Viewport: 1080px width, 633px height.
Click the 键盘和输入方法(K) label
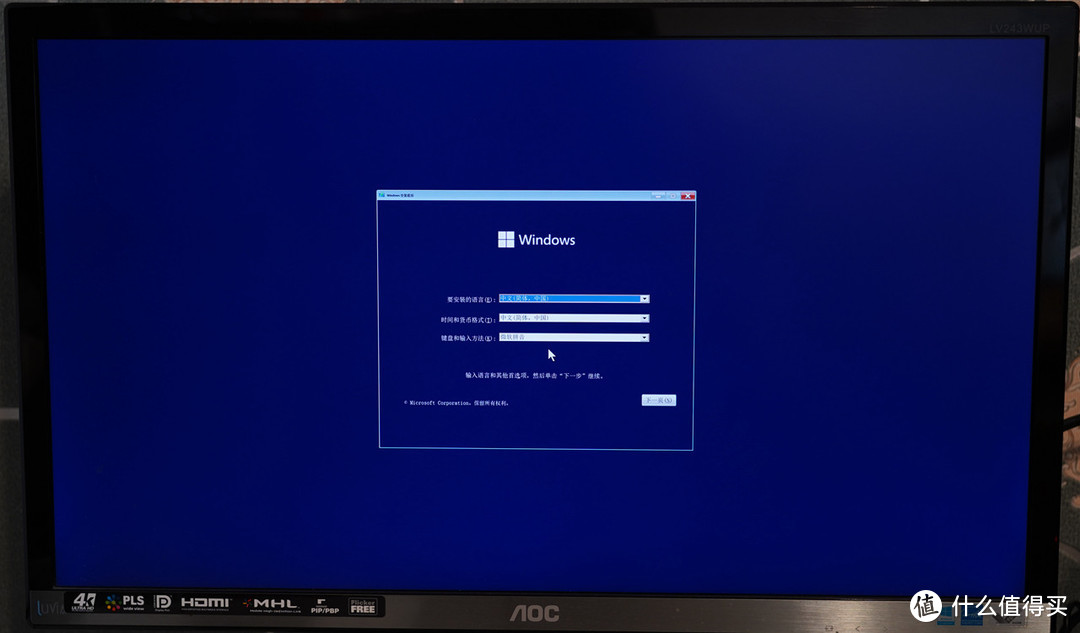pyautogui.click(x=468, y=338)
